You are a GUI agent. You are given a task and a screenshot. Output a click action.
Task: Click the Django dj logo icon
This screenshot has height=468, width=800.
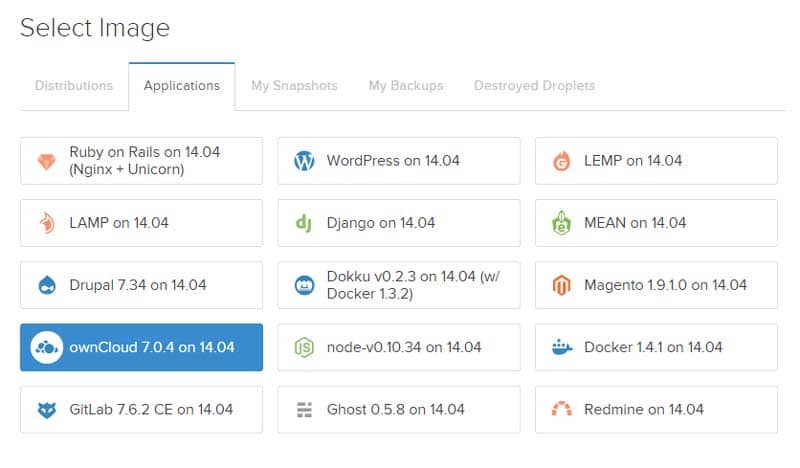(304, 223)
